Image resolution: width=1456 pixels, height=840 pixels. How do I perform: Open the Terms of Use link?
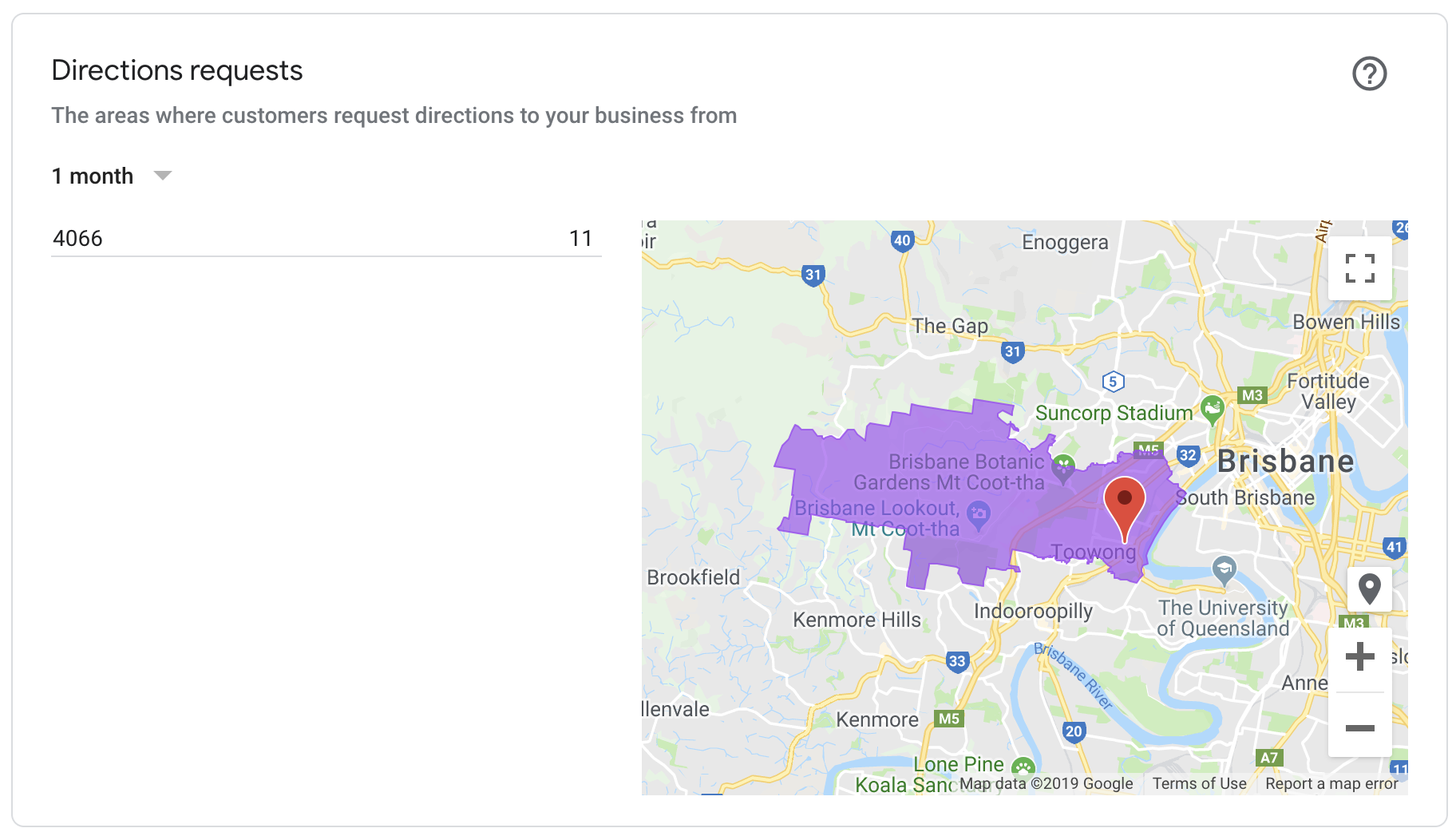pos(1199,783)
